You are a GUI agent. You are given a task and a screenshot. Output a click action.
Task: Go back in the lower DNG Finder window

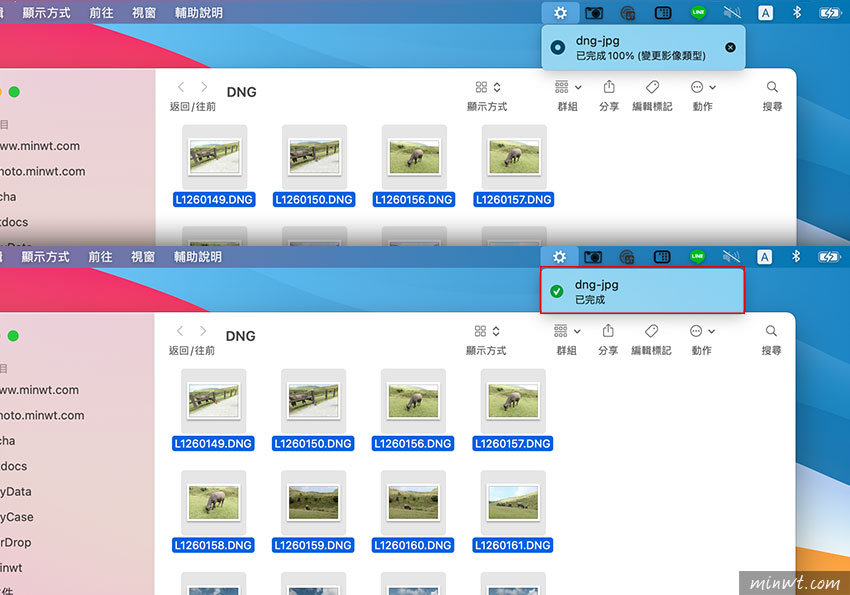[180, 331]
